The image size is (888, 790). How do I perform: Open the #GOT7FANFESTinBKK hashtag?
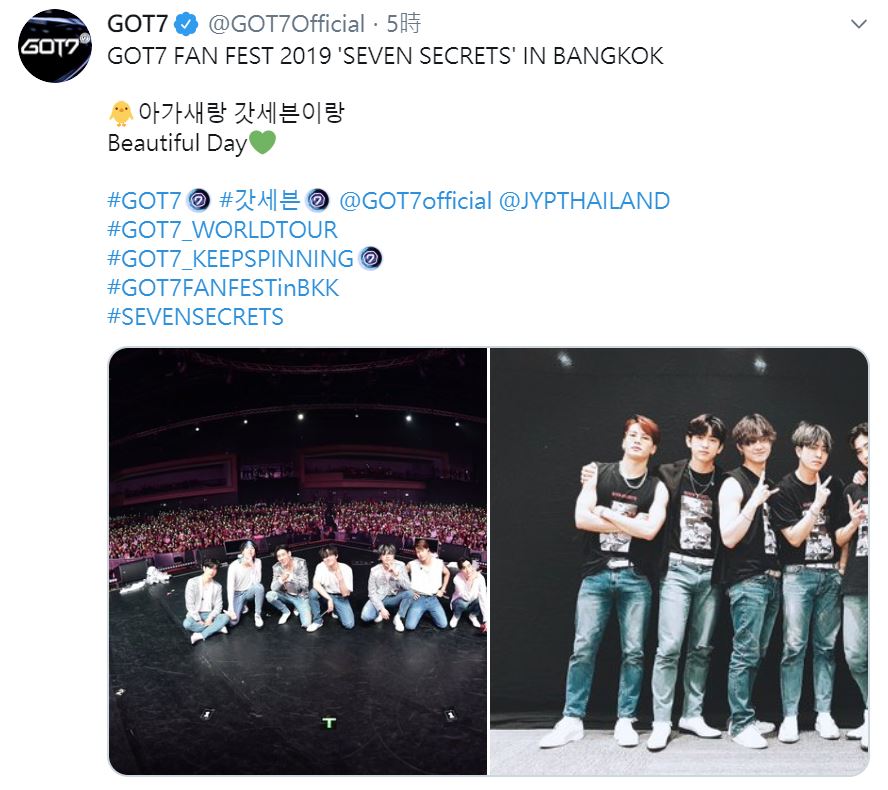pyautogui.click(x=223, y=288)
